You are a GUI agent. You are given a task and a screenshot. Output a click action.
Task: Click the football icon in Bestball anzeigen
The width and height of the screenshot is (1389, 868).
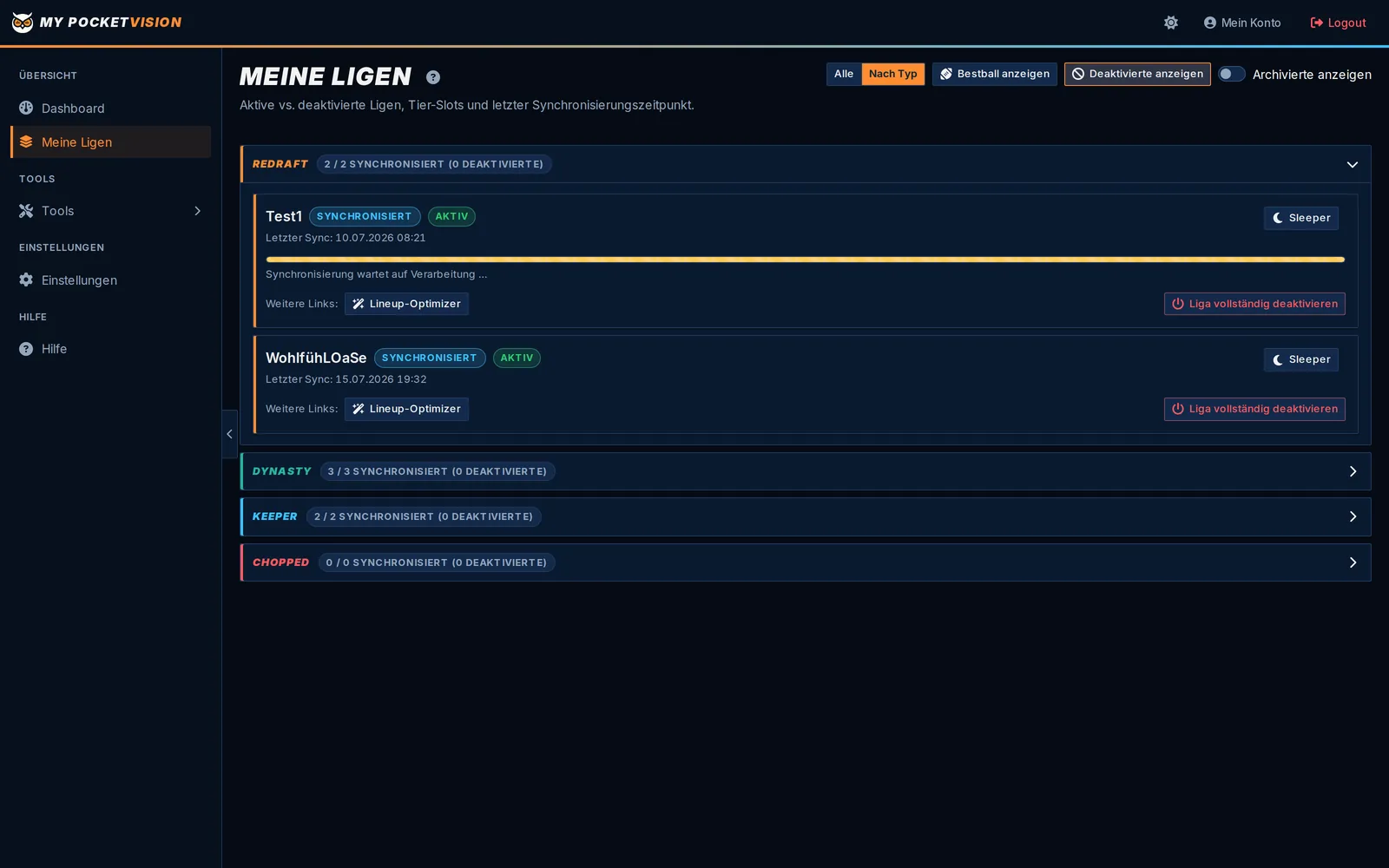tap(946, 74)
